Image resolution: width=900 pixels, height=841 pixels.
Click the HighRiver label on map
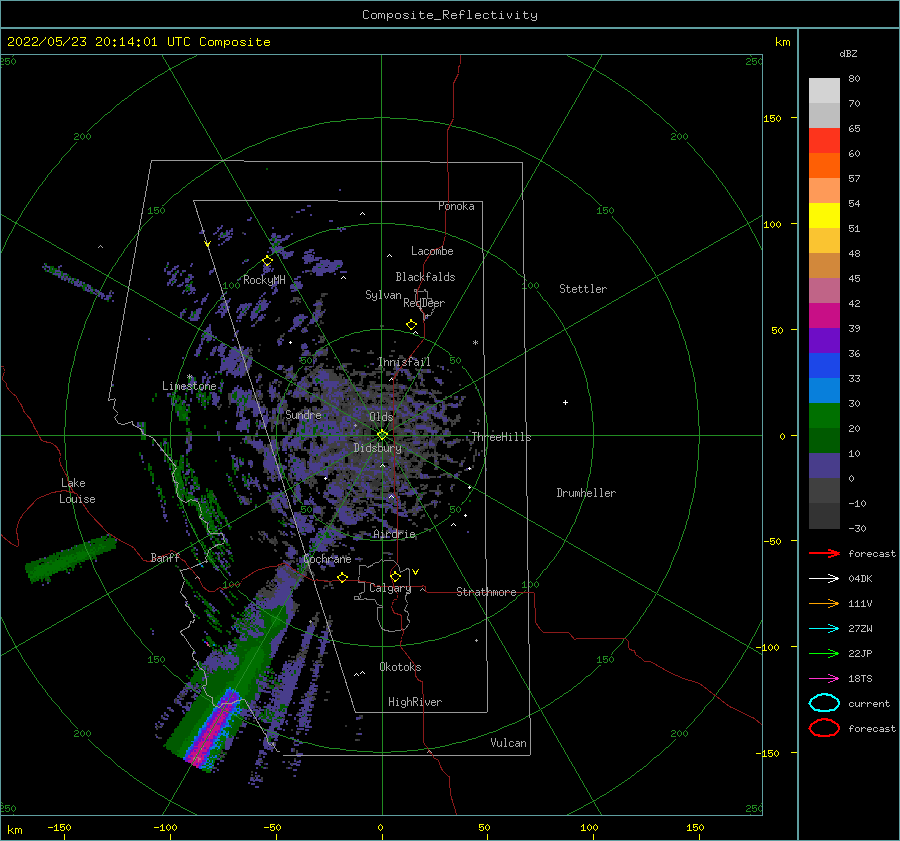coord(415,702)
